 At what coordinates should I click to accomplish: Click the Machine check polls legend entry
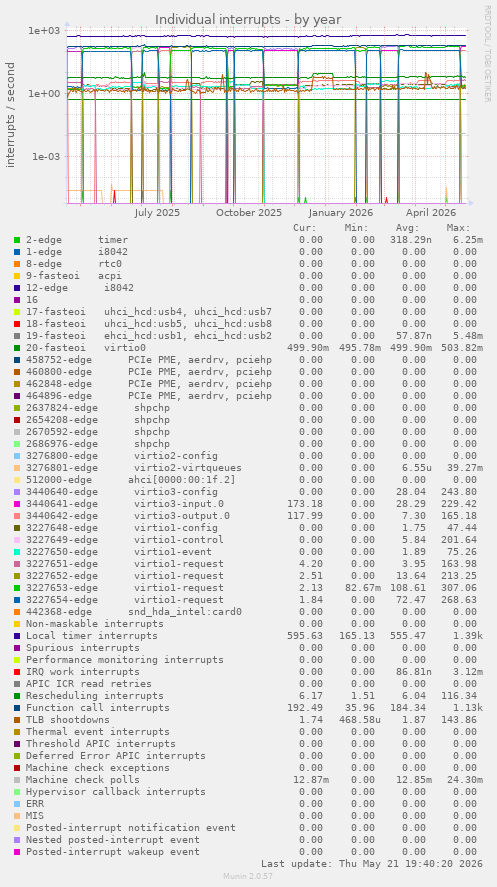click(83, 780)
